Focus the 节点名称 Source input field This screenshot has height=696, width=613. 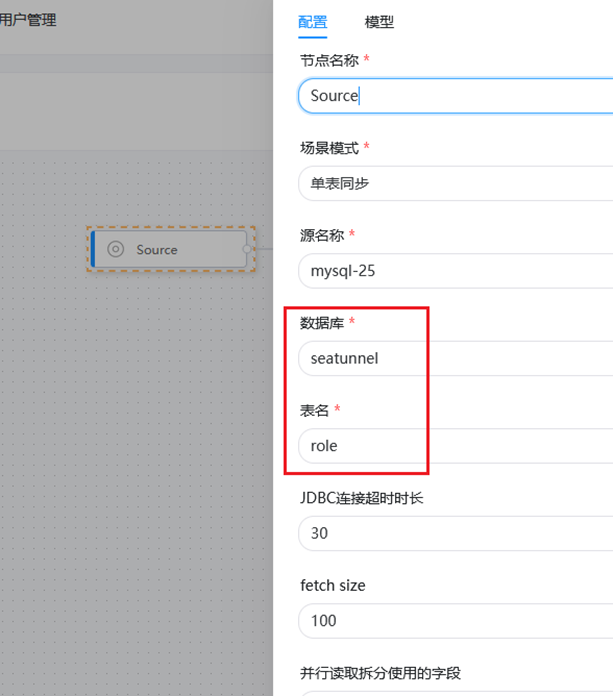455,96
